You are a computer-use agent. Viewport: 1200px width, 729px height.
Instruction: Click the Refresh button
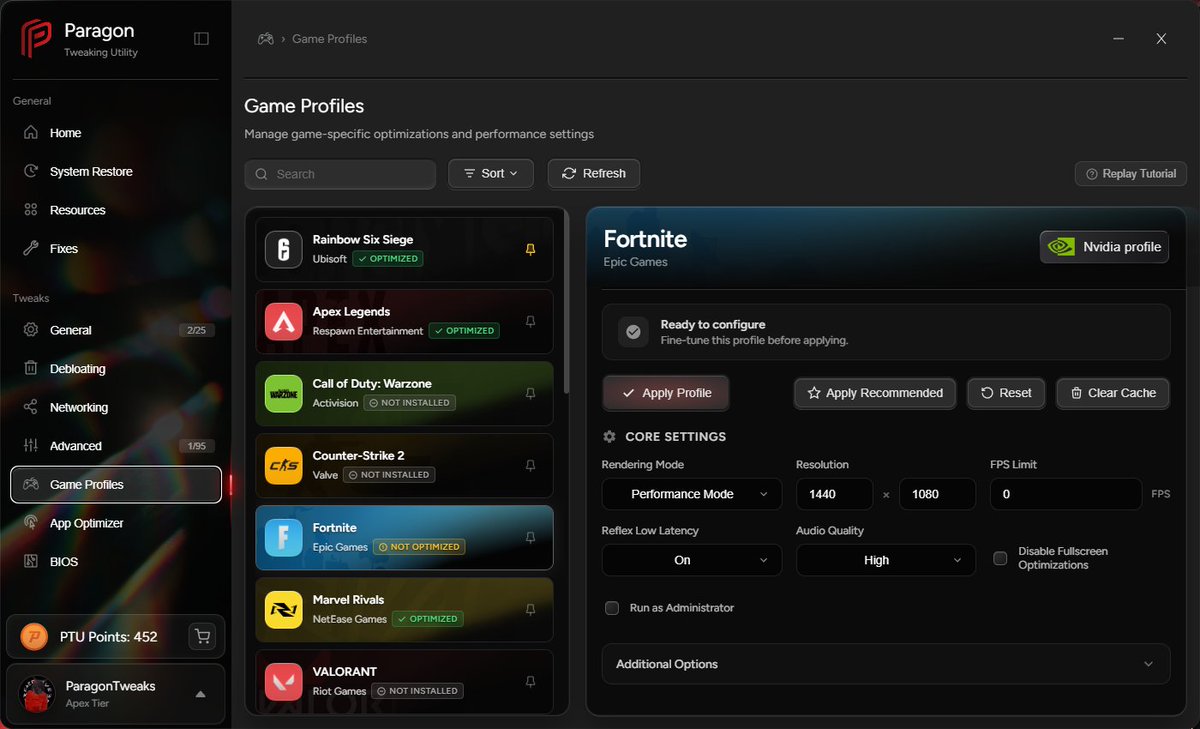(594, 173)
